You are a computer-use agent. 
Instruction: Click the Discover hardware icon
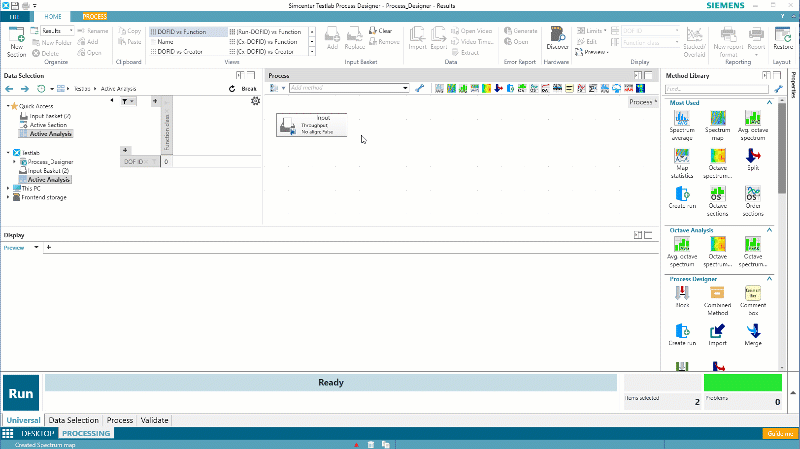[x=558, y=38]
